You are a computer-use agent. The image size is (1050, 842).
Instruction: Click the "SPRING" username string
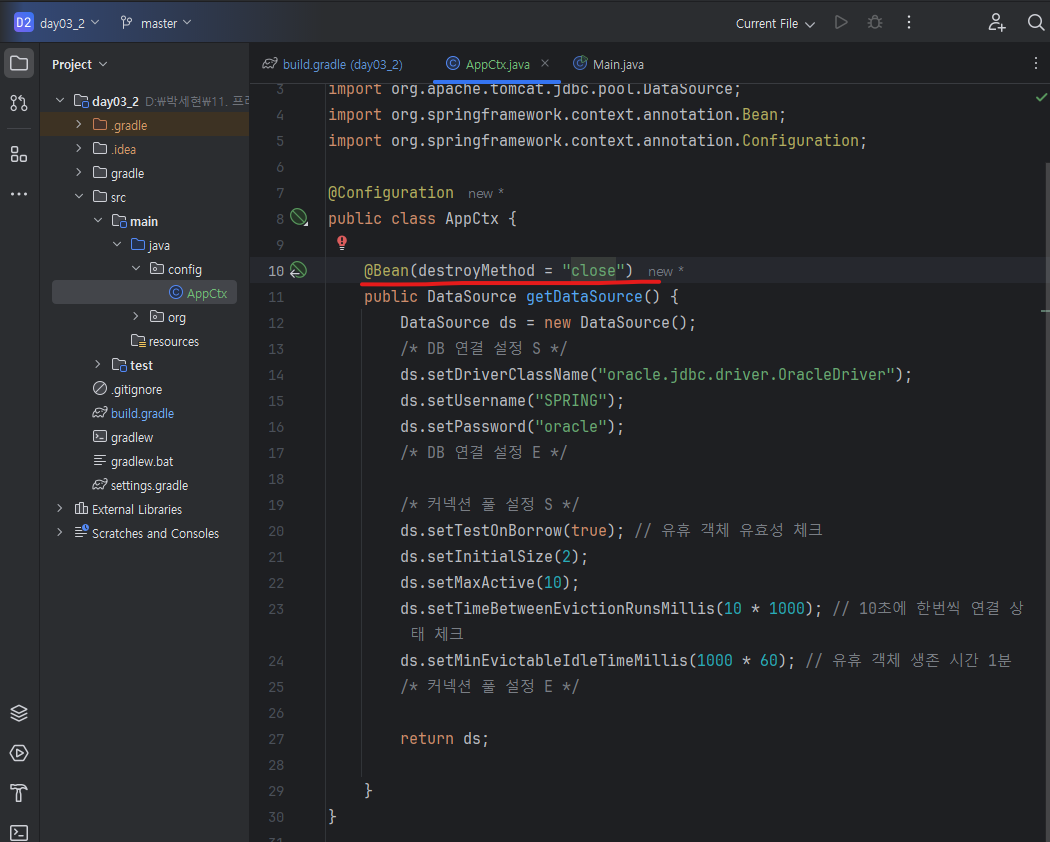(x=571, y=401)
